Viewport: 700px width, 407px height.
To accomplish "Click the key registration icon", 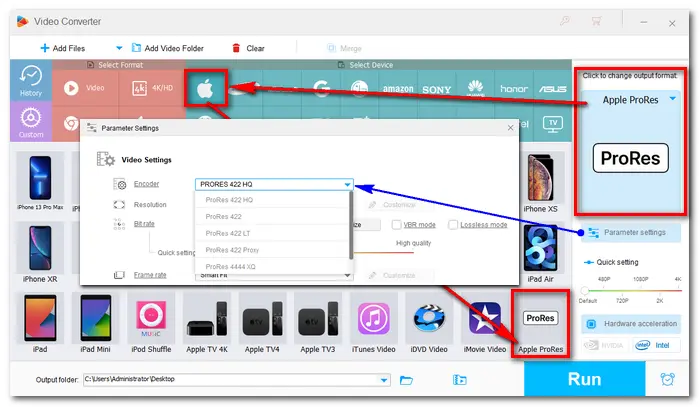I will tap(565, 21).
